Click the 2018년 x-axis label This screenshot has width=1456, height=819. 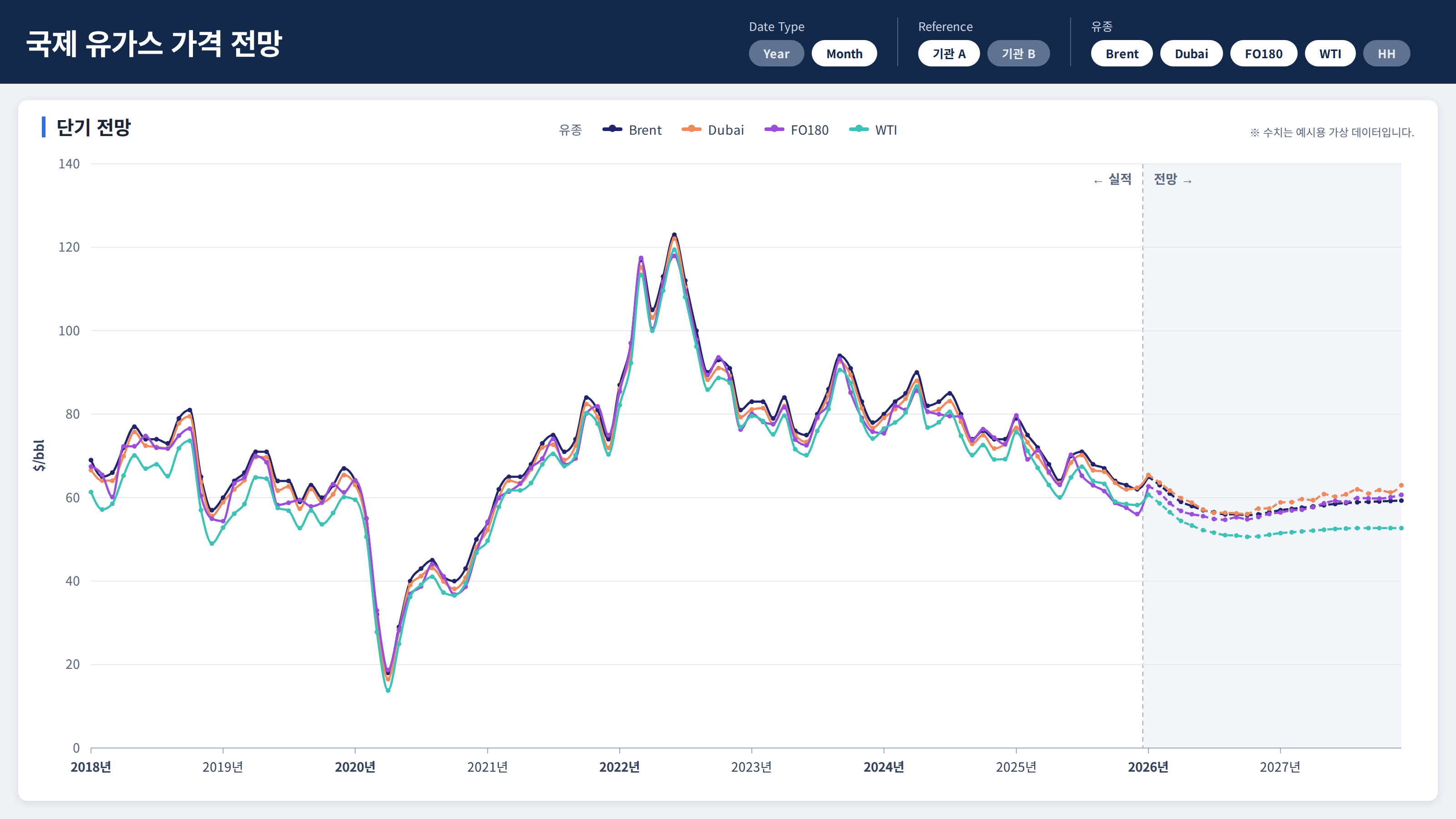pos(91,767)
